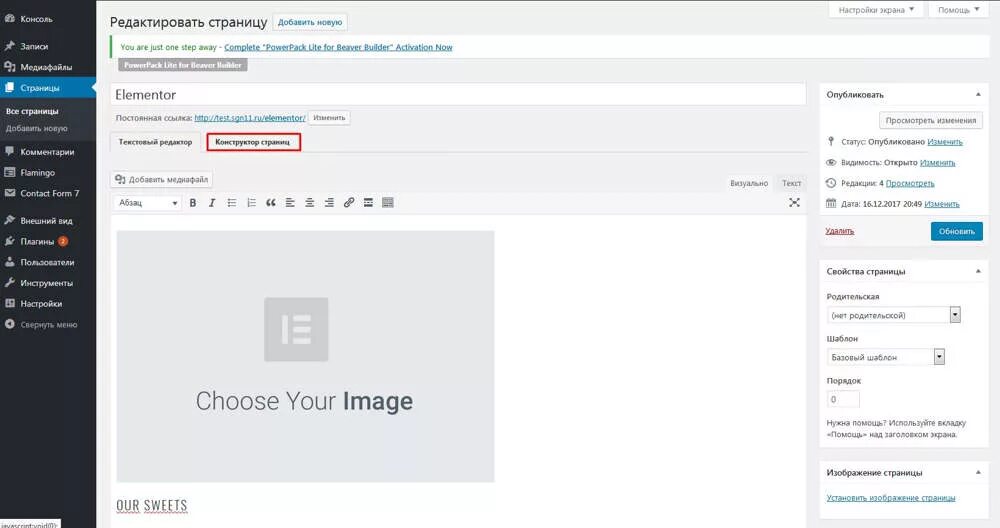Expand the Помощь help panel

pos(958,10)
